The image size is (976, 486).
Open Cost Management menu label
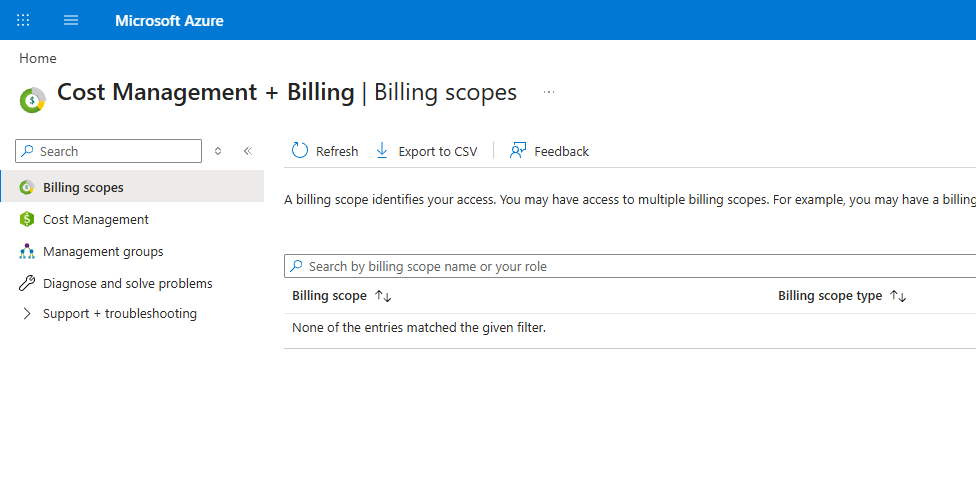click(x=96, y=220)
